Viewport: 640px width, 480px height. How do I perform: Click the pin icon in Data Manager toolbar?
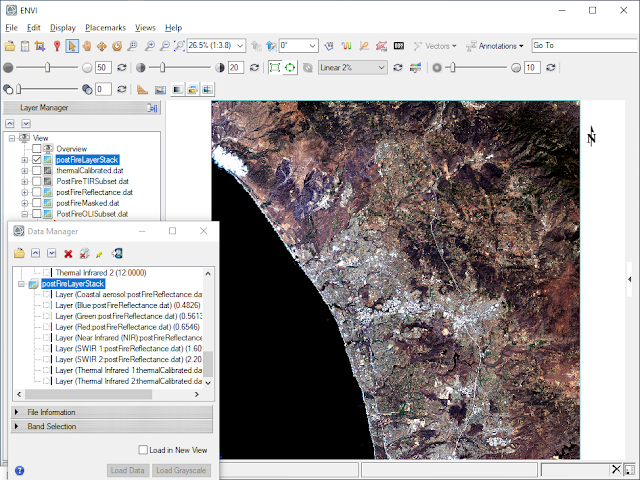100,254
